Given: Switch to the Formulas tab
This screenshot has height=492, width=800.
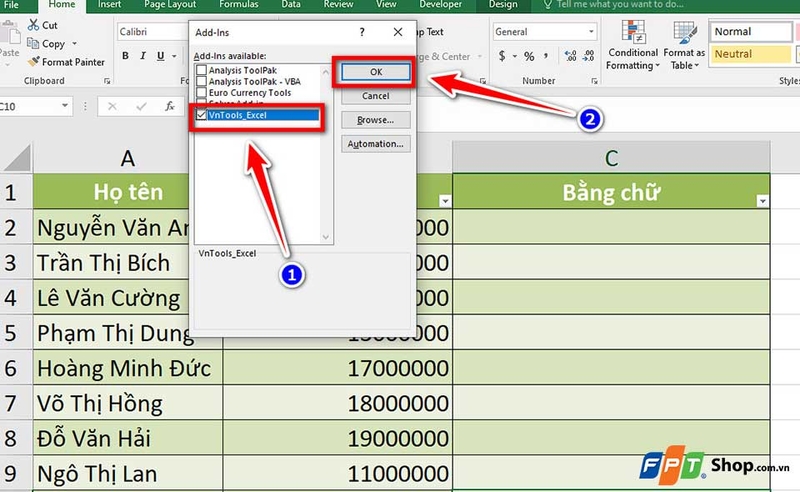Looking at the screenshot, I should [x=238, y=4].
